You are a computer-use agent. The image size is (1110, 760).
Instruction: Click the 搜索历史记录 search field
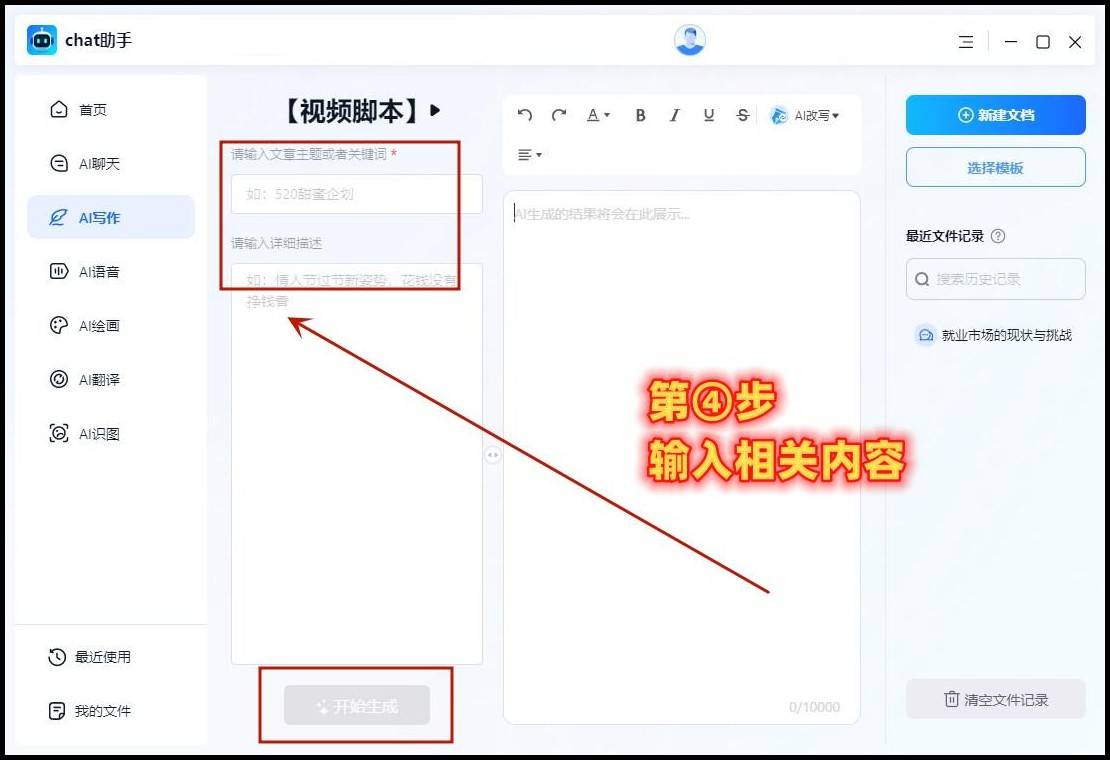[1005, 279]
